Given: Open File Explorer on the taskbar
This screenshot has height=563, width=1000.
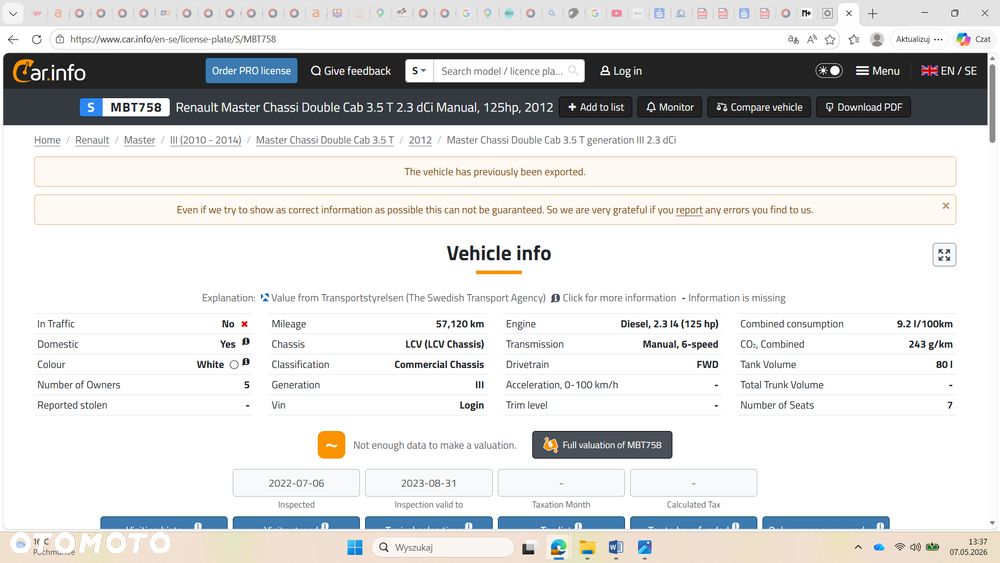Looking at the screenshot, I should [x=587, y=548].
